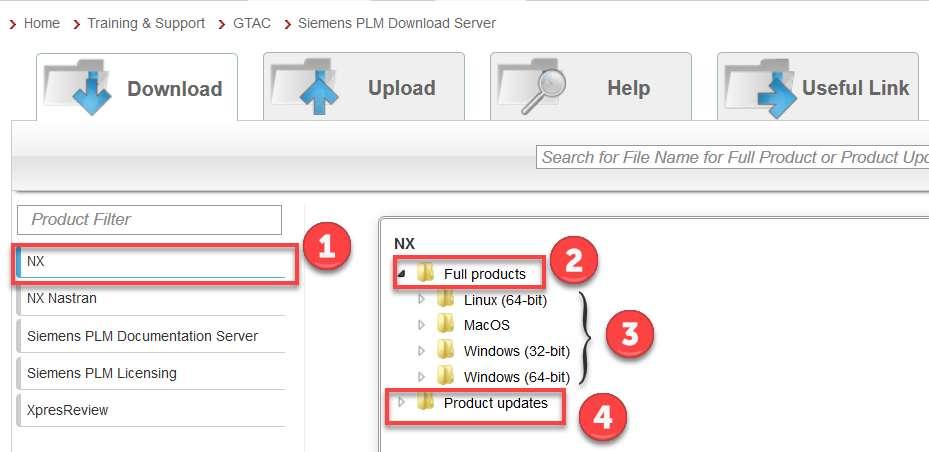Focus the Product Filter field
This screenshot has height=452, width=929.
[x=149, y=220]
